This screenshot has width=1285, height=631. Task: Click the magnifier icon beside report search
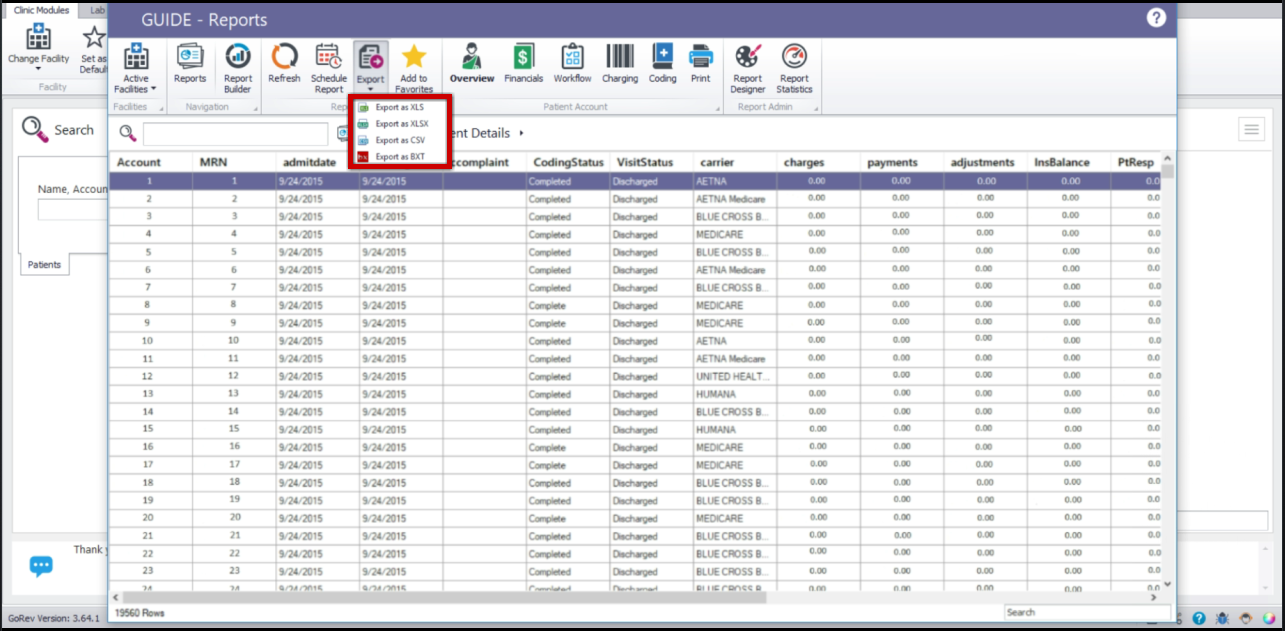[x=127, y=133]
